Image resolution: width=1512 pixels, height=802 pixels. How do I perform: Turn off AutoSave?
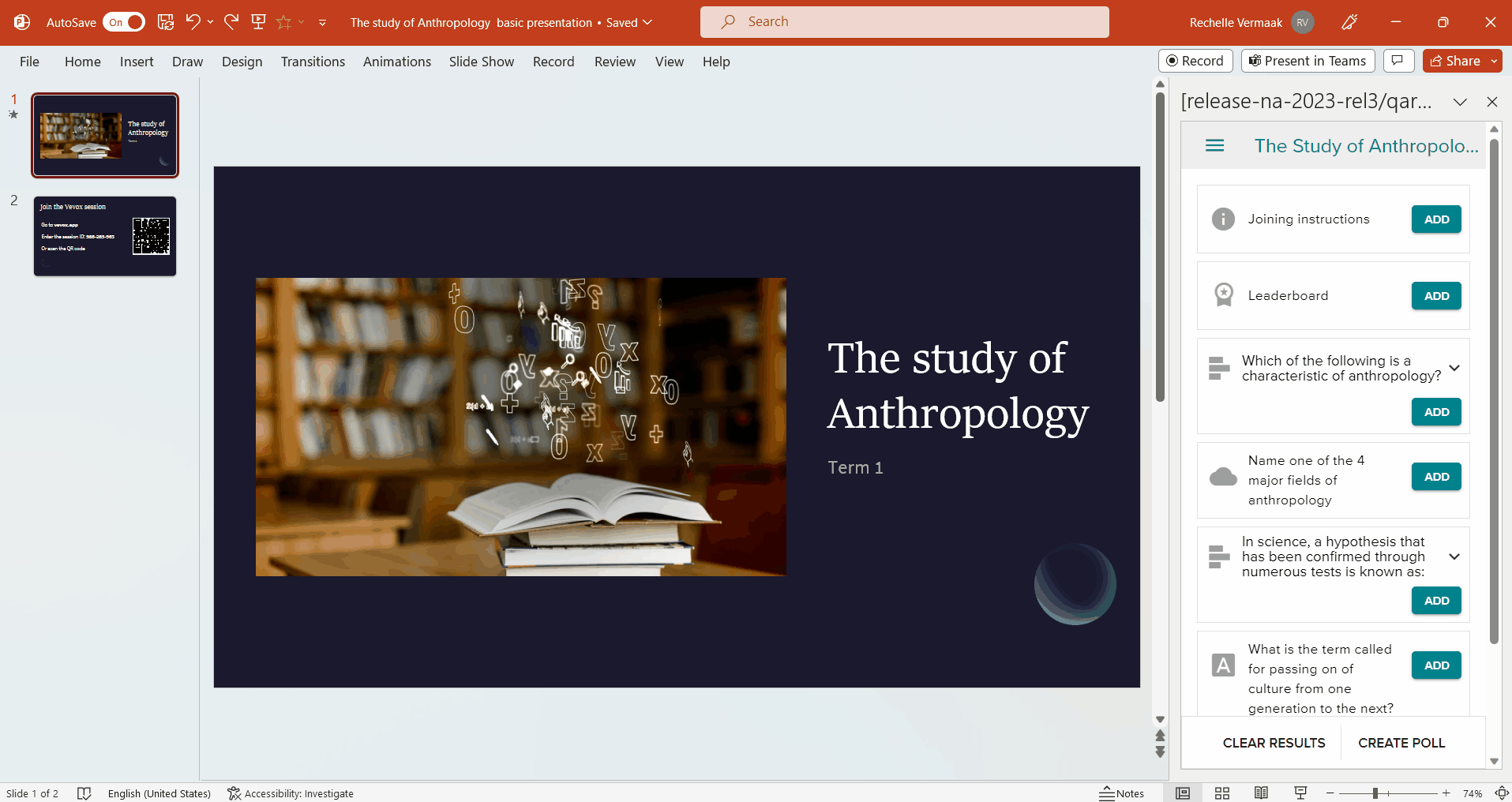click(x=123, y=22)
